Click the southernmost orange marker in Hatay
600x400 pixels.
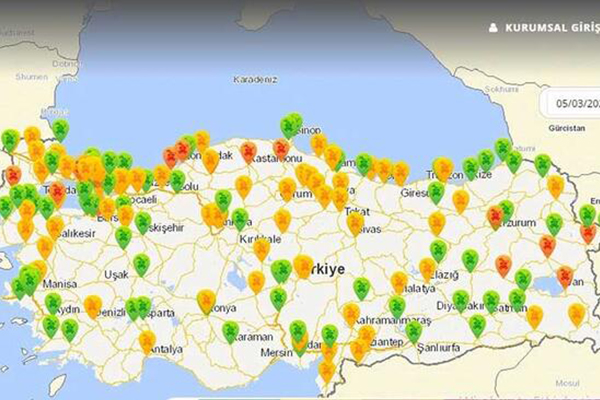(x=326, y=371)
